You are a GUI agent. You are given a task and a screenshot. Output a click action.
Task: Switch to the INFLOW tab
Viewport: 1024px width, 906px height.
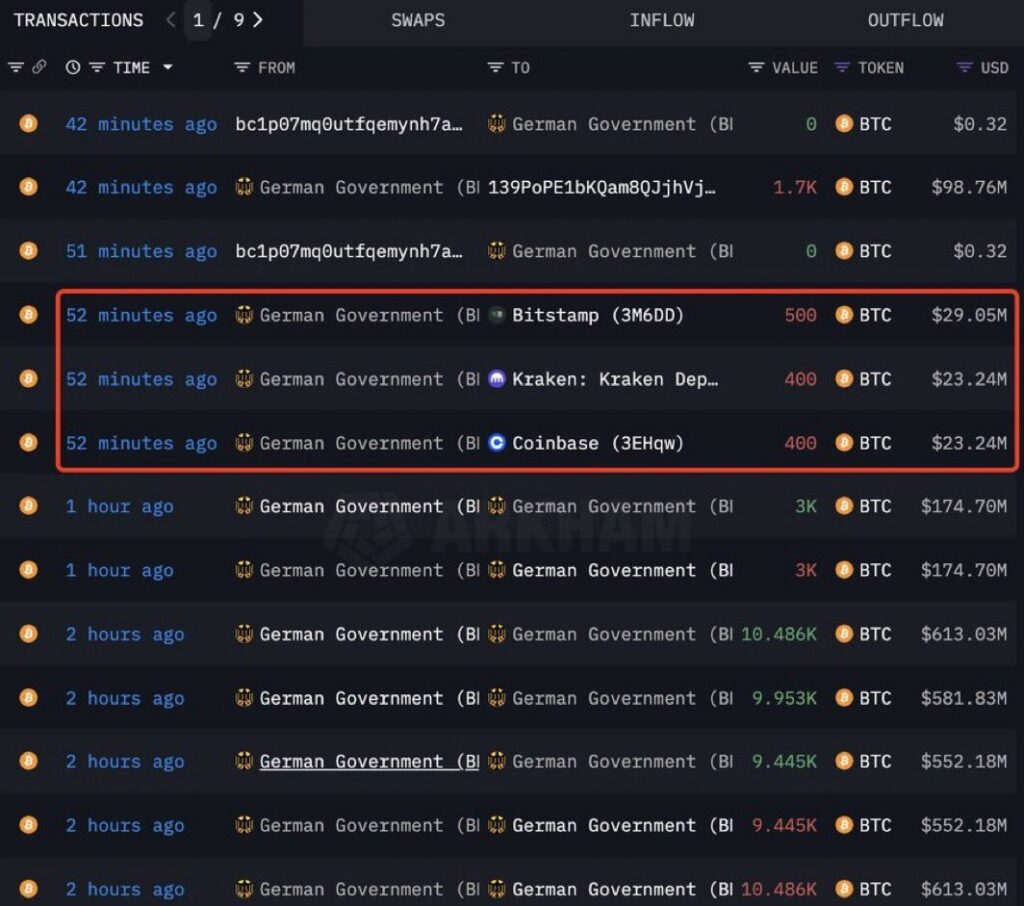coord(662,20)
